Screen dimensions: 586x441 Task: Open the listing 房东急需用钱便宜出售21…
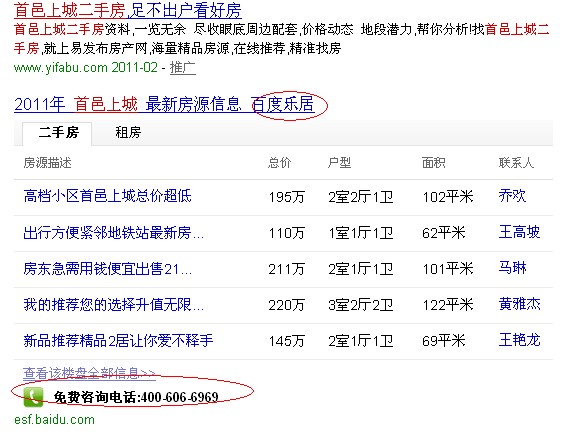108,269
